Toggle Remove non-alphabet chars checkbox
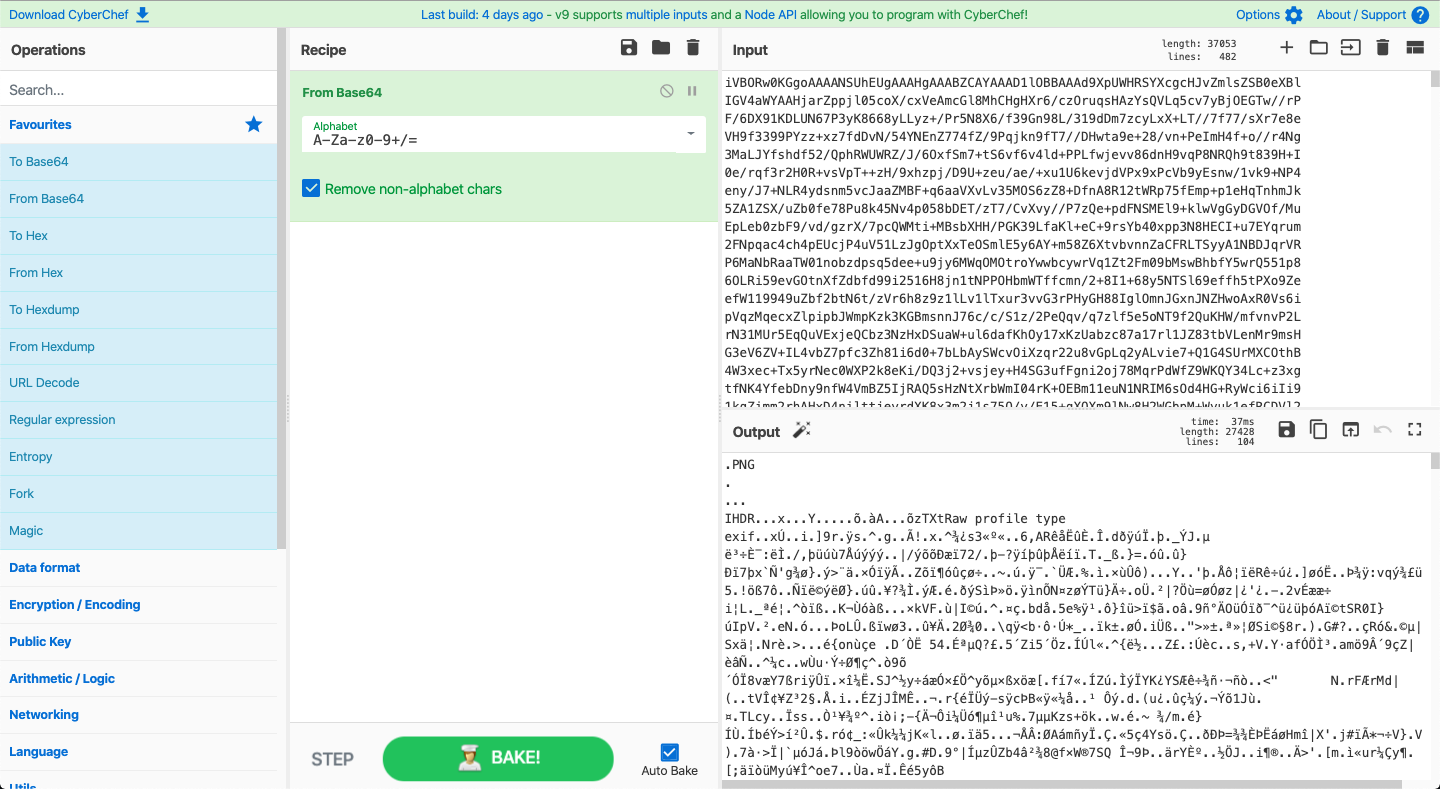Viewport: 1440px width, 789px height. point(311,188)
